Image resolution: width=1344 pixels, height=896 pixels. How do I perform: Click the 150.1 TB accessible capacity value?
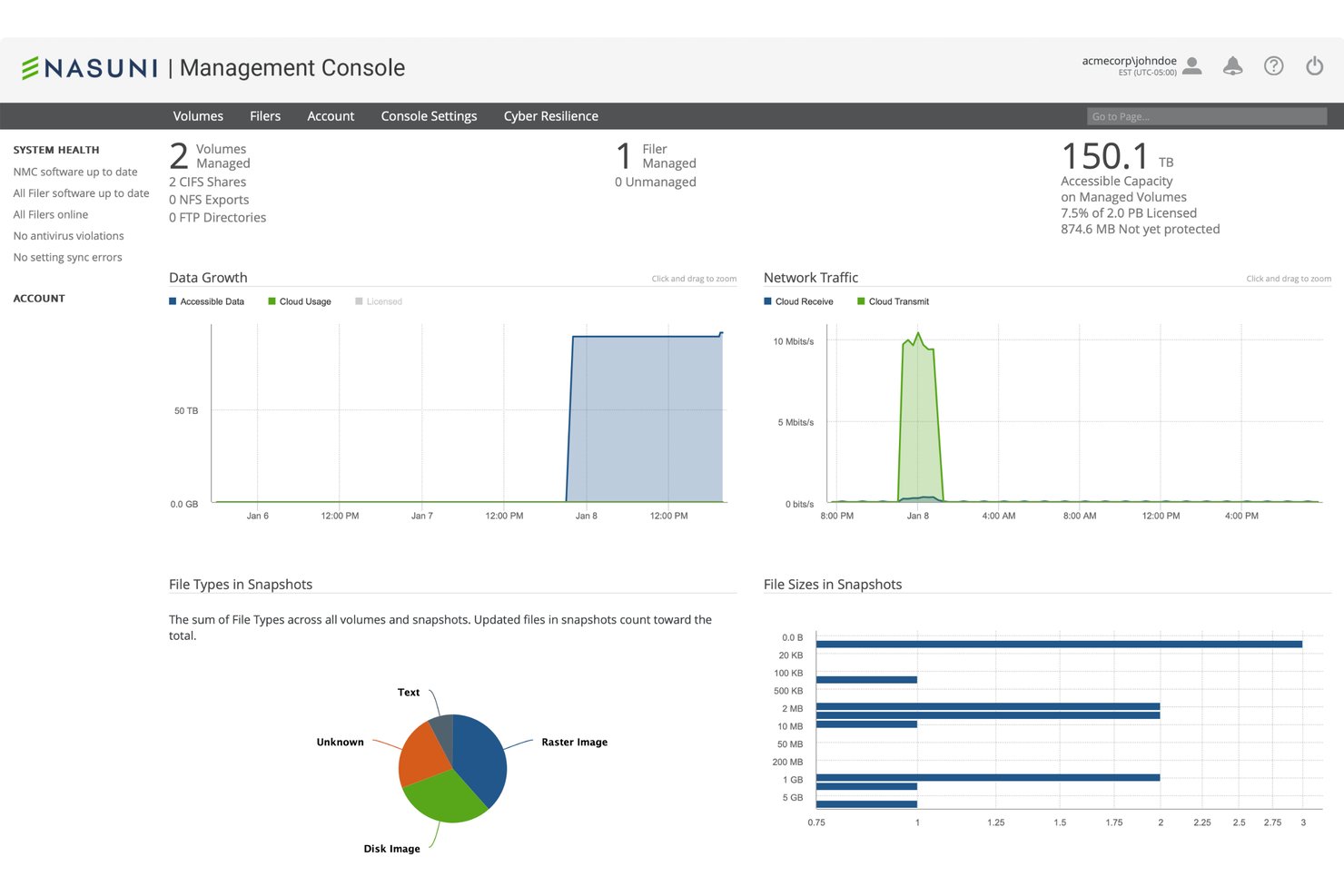[1117, 156]
